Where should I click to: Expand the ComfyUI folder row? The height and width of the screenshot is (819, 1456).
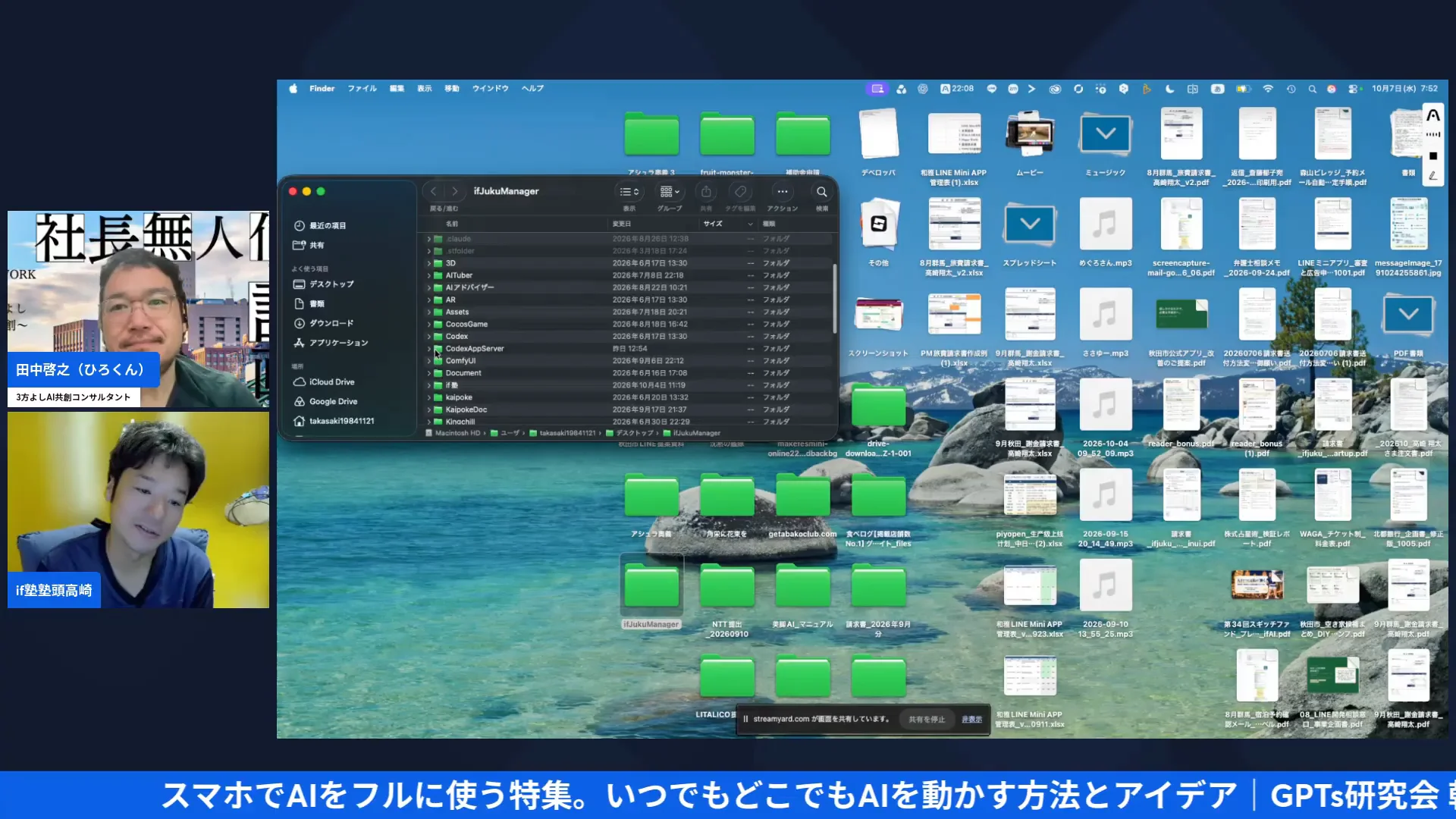pos(428,360)
